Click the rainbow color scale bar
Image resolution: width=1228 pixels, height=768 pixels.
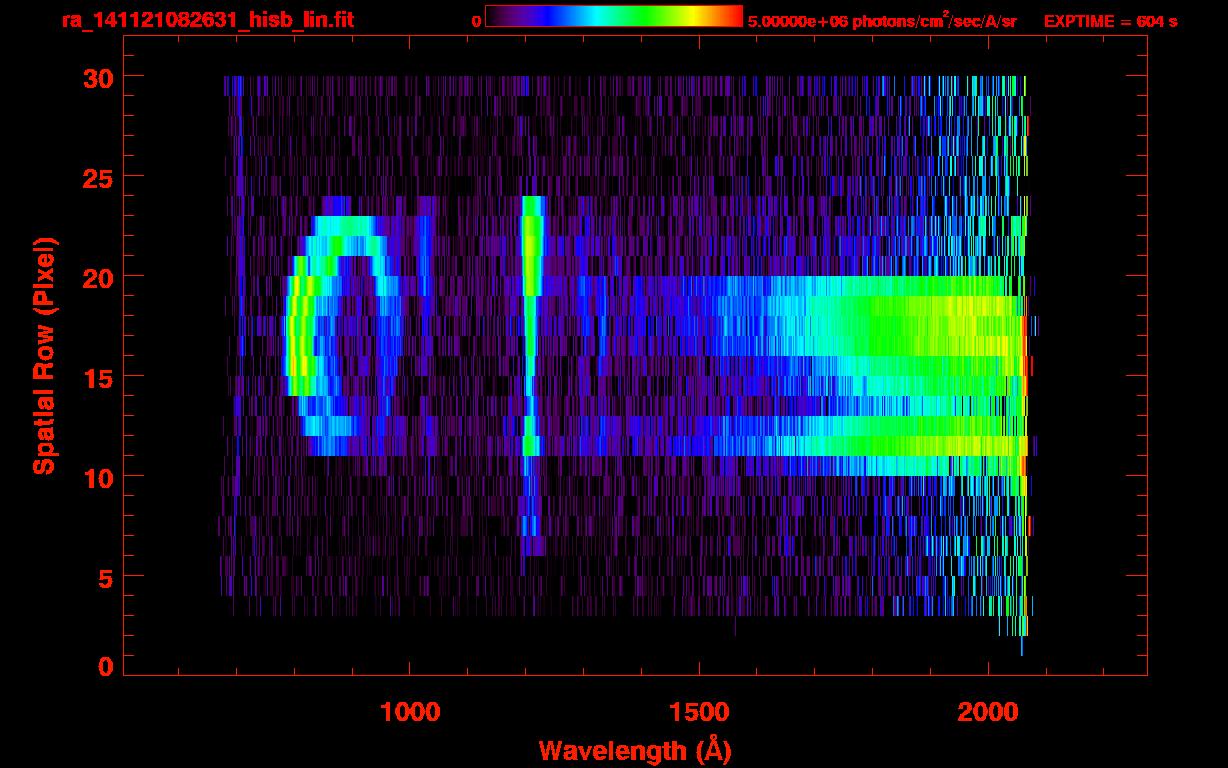click(x=614, y=16)
